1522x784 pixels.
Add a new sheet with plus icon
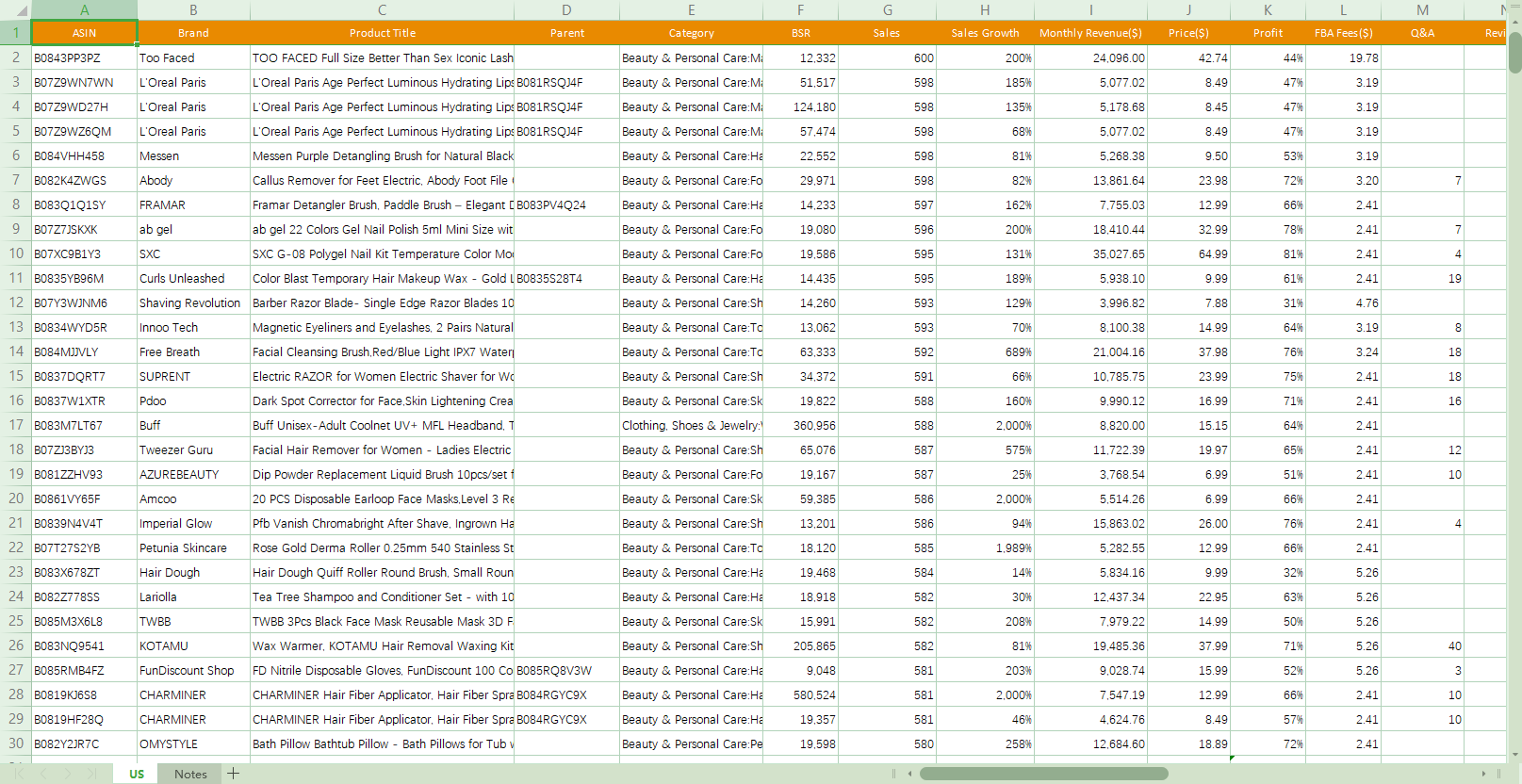pos(233,774)
